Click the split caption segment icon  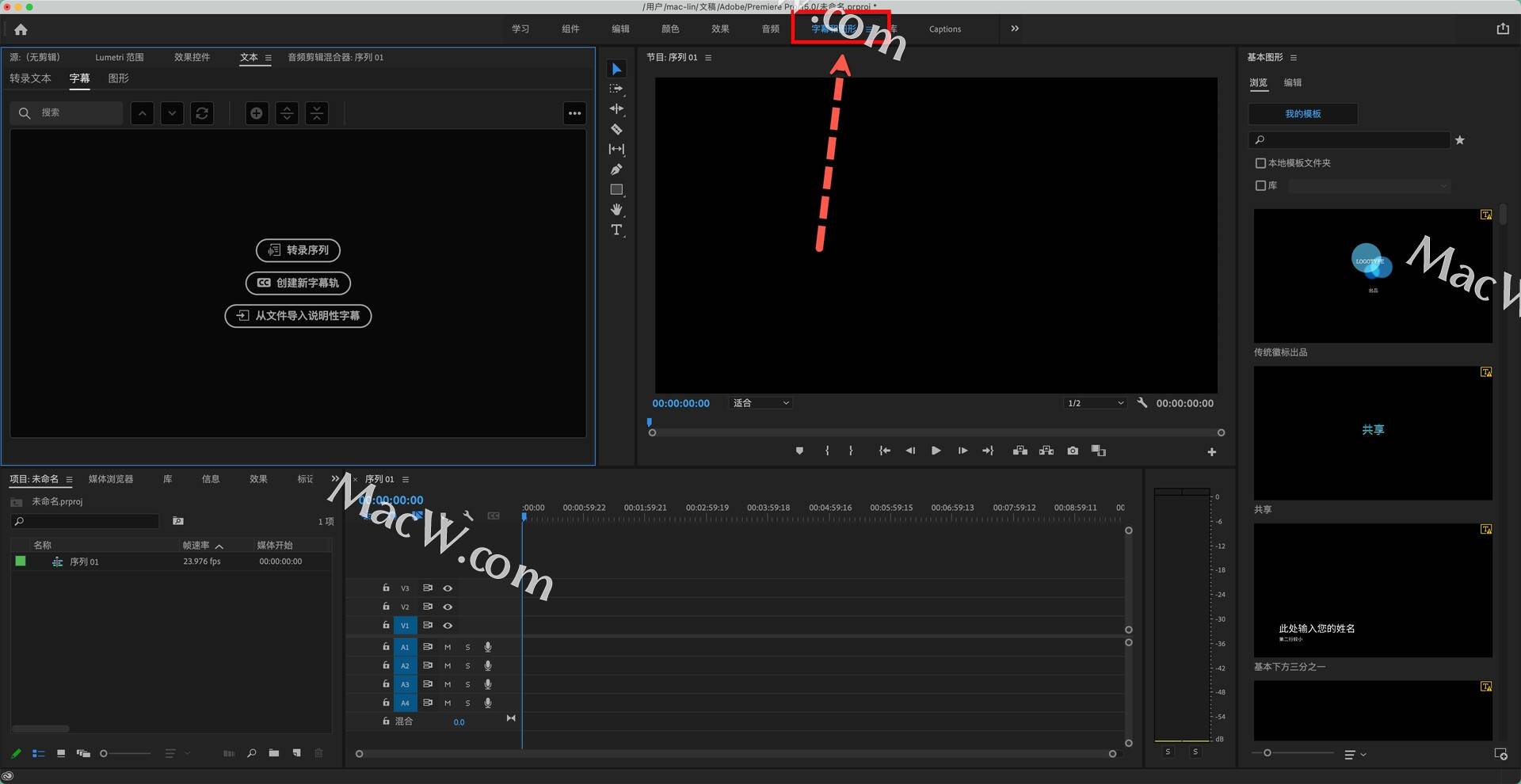(287, 113)
